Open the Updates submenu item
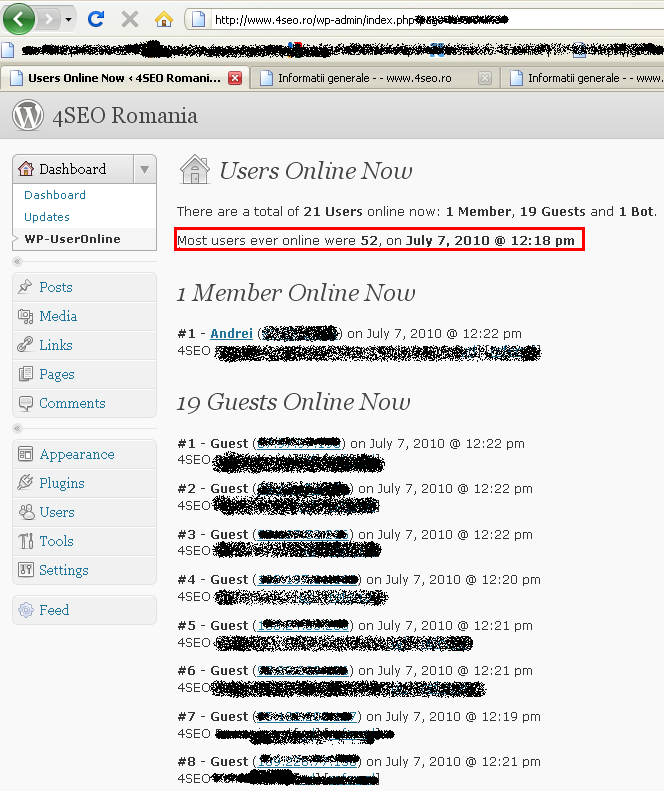664x791 pixels. (x=47, y=217)
